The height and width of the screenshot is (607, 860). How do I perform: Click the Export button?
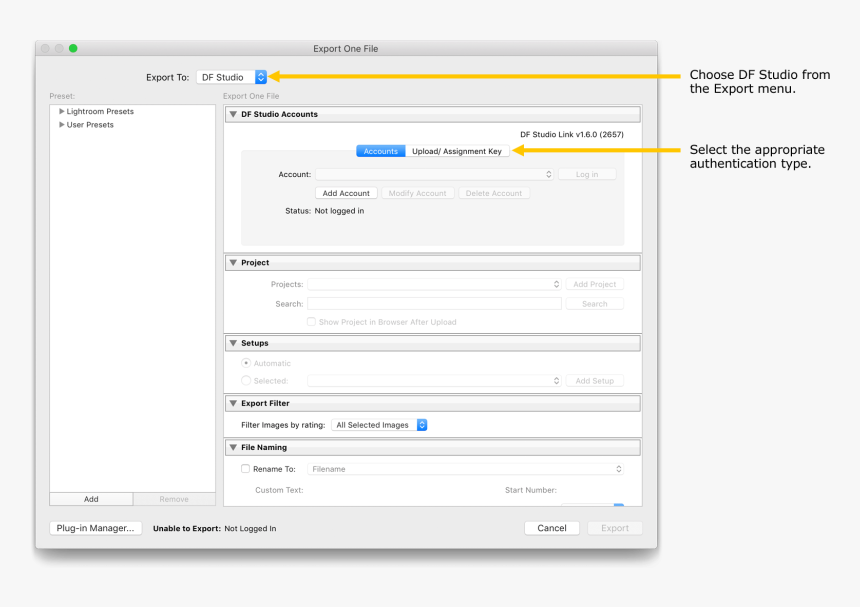[615, 528]
